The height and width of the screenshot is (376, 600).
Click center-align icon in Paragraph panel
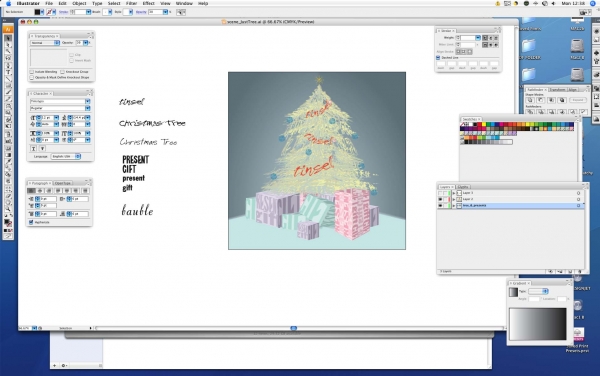click(x=40, y=190)
